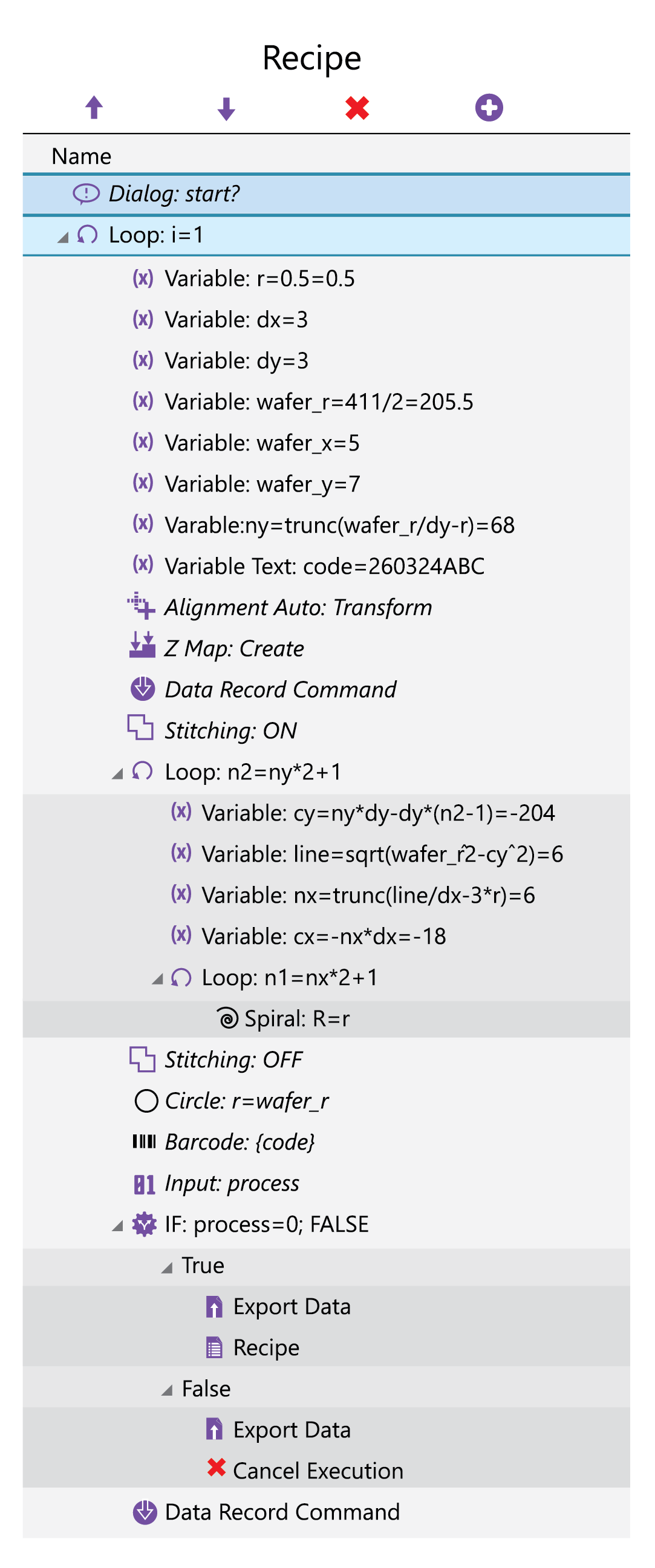This screenshot has height=1568, width=655.
Task: Click the Alignment Auto Transform icon
Action: point(142,607)
